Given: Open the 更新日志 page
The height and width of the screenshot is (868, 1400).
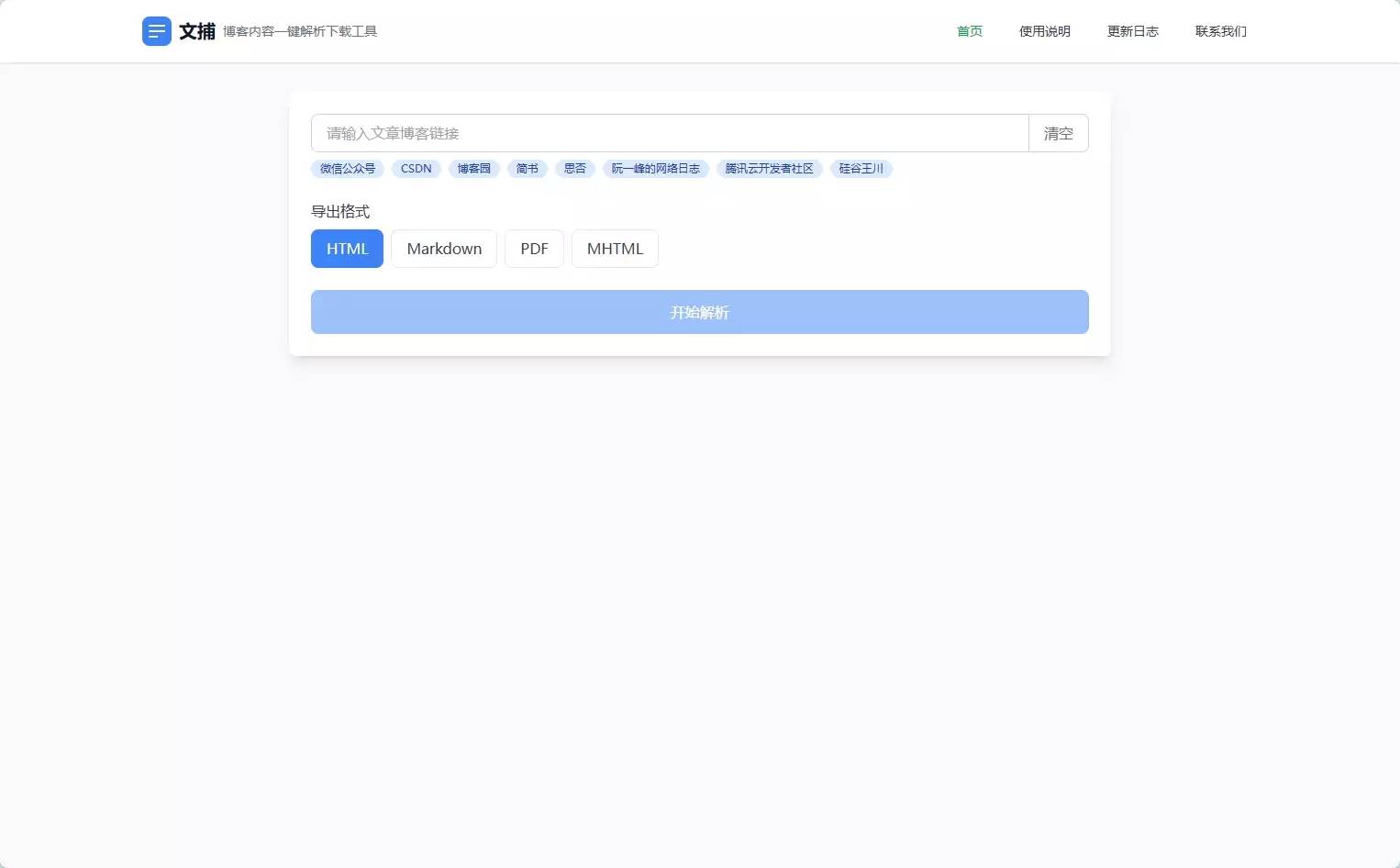Looking at the screenshot, I should [1132, 30].
